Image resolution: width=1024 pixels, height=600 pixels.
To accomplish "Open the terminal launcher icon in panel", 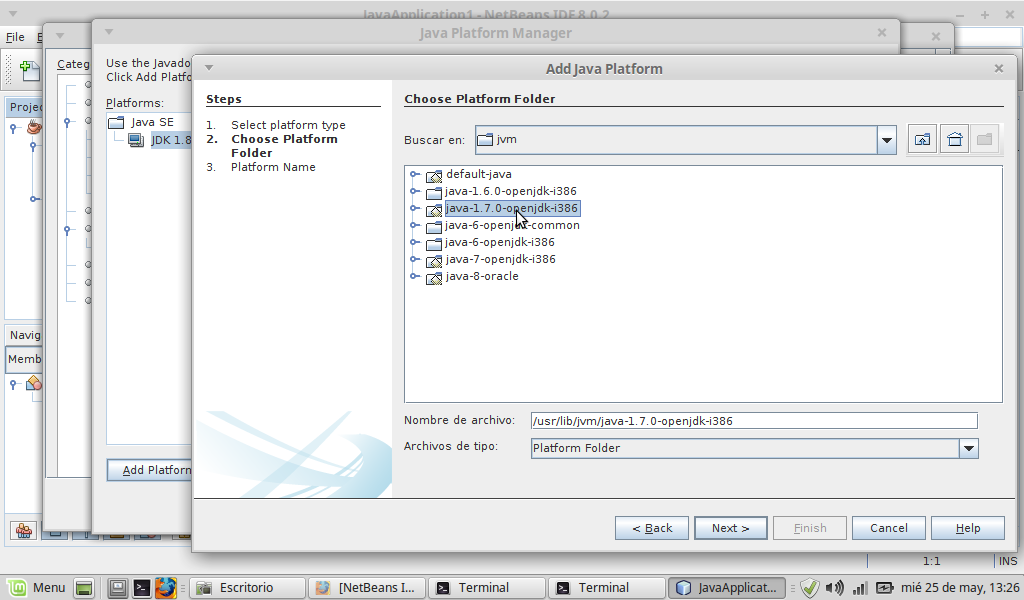I will pos(142,588).
